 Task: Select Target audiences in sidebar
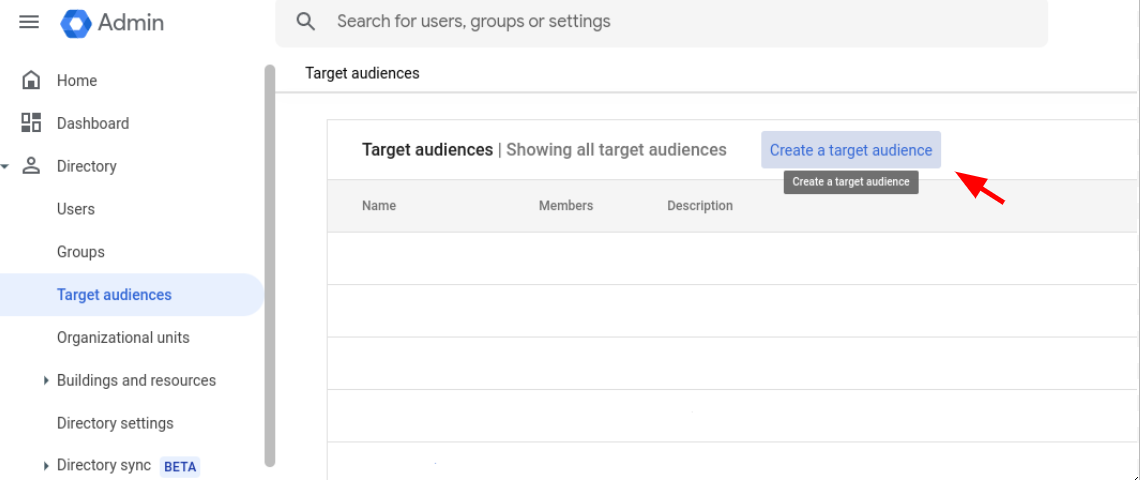pyautogui.click(x=114, y=295)
